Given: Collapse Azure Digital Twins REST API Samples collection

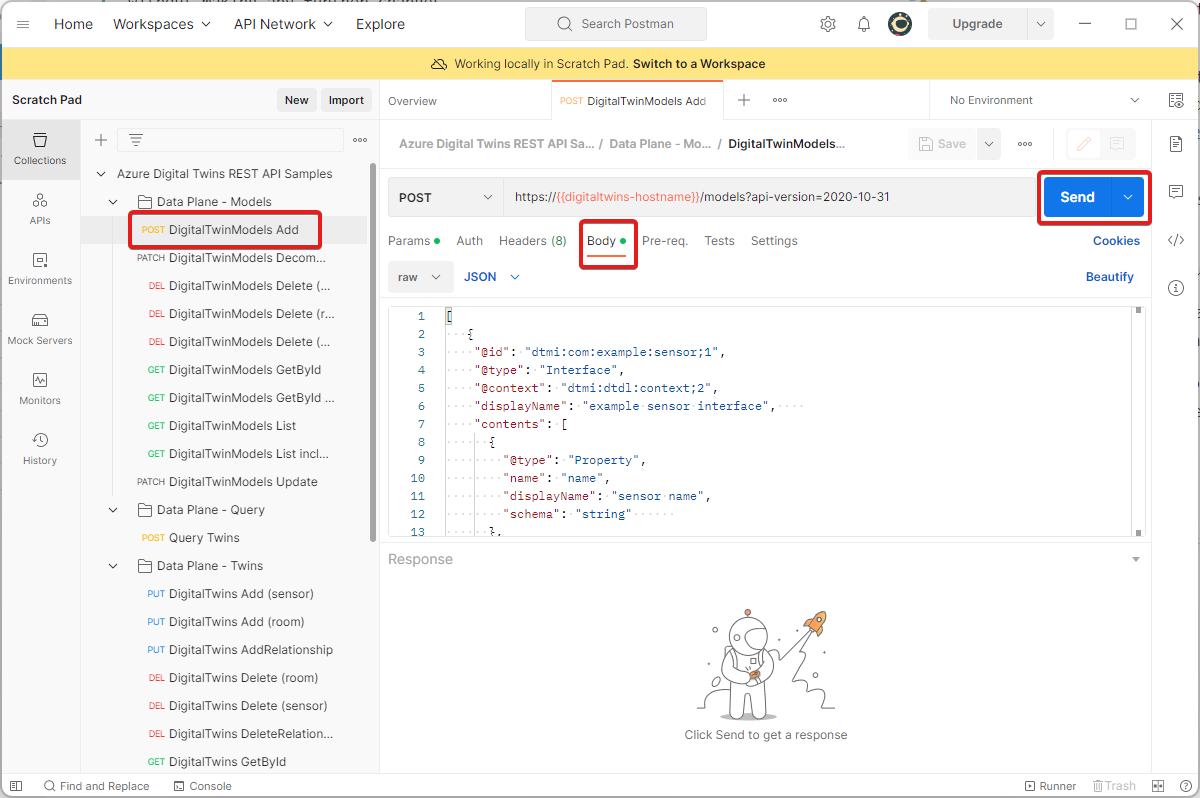Looking at the screenshot, I should [100, 174].
